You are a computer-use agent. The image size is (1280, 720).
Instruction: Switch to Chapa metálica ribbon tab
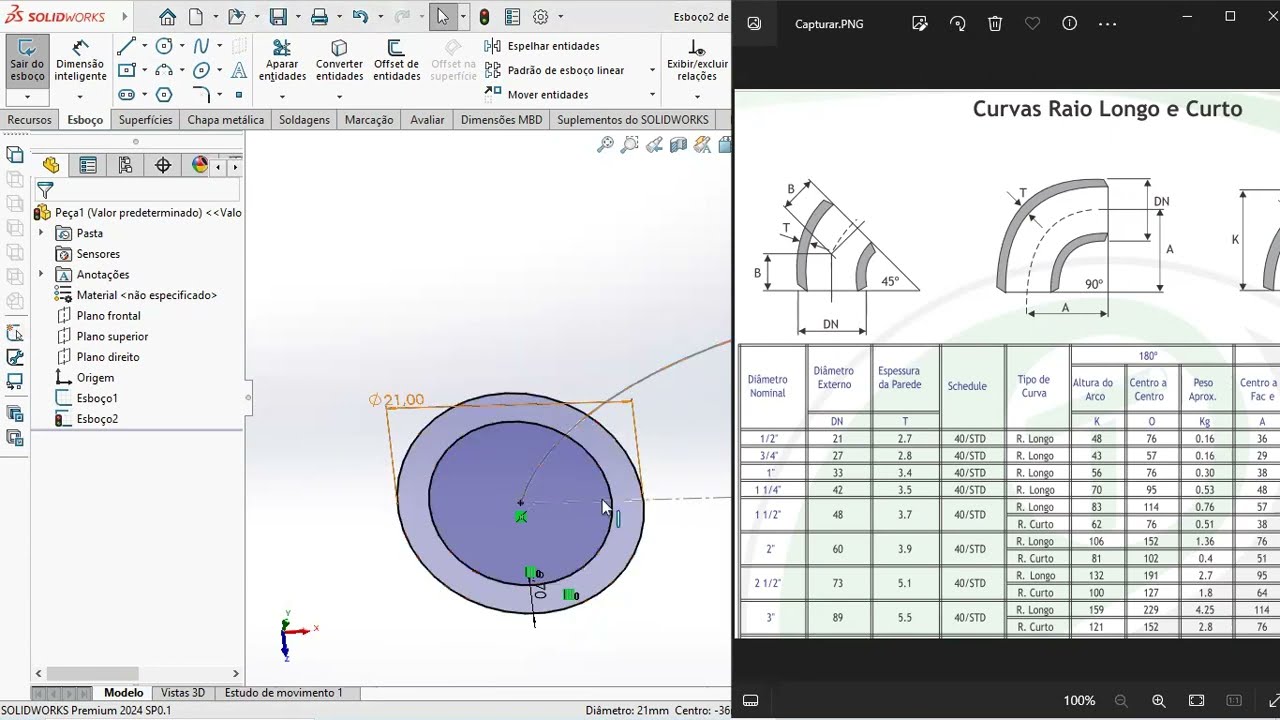click(226, 120)
